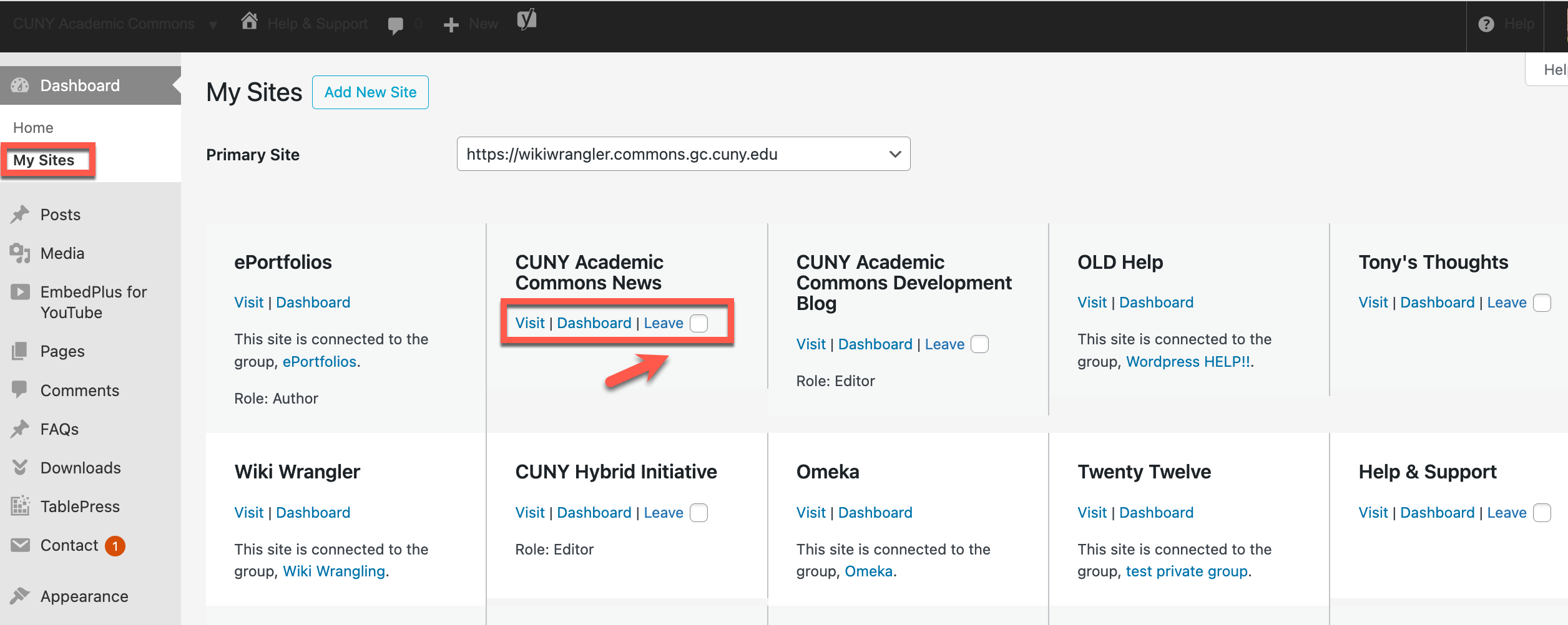Viewport: 1568px width, 625px height.
Task: Click the Dashboard gauge icon
Action: point(20,85)
